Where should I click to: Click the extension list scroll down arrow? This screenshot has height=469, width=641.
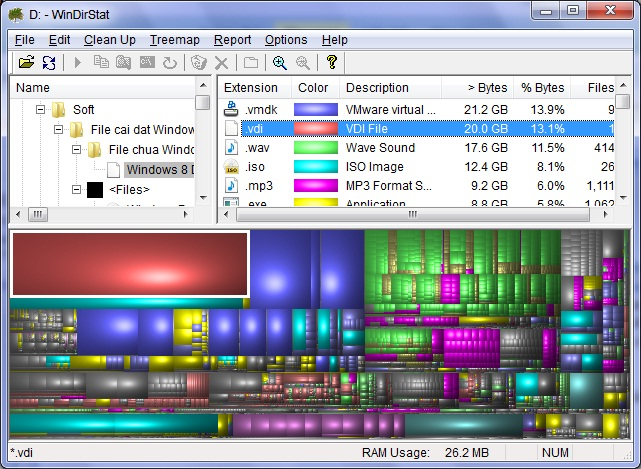pyautogui.click(x=623, y=198)
